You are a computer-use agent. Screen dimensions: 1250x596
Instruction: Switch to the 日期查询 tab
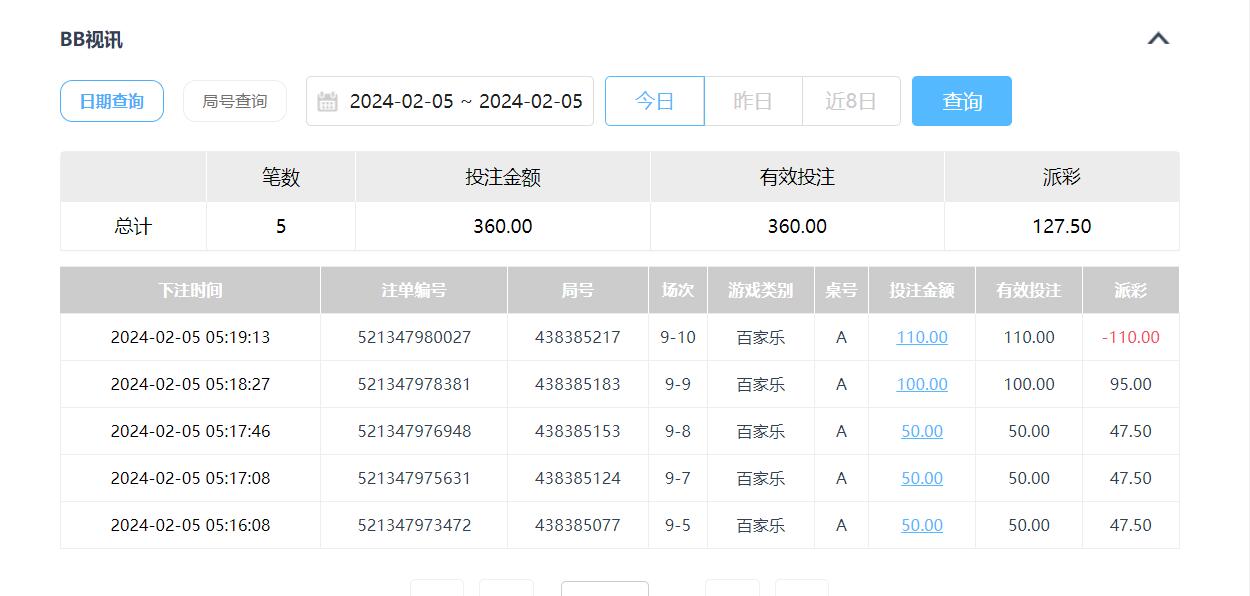coord(112,101)
